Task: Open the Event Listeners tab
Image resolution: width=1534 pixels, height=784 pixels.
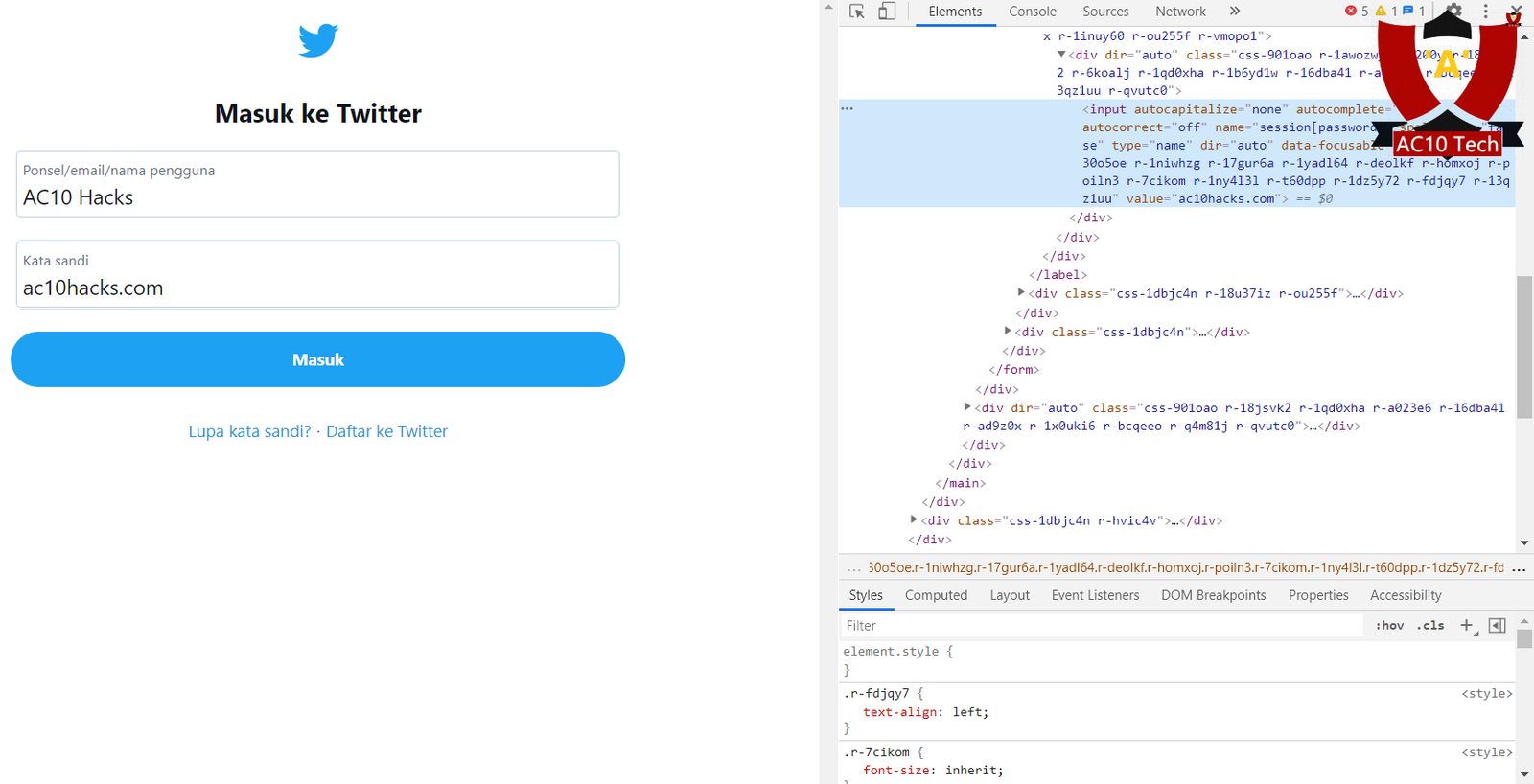Action: [1095, 595]
